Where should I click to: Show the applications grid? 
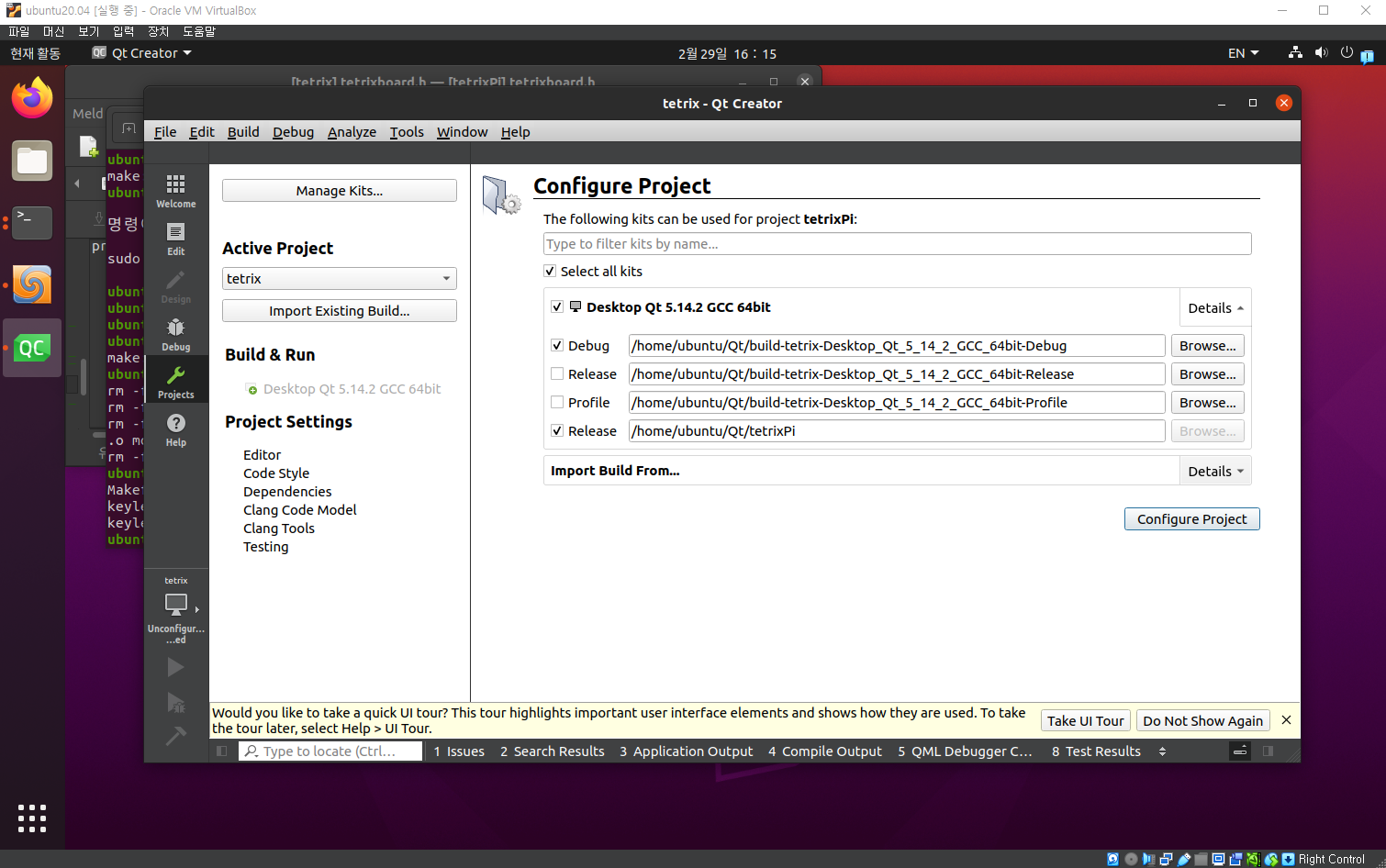tap(32, 818)
